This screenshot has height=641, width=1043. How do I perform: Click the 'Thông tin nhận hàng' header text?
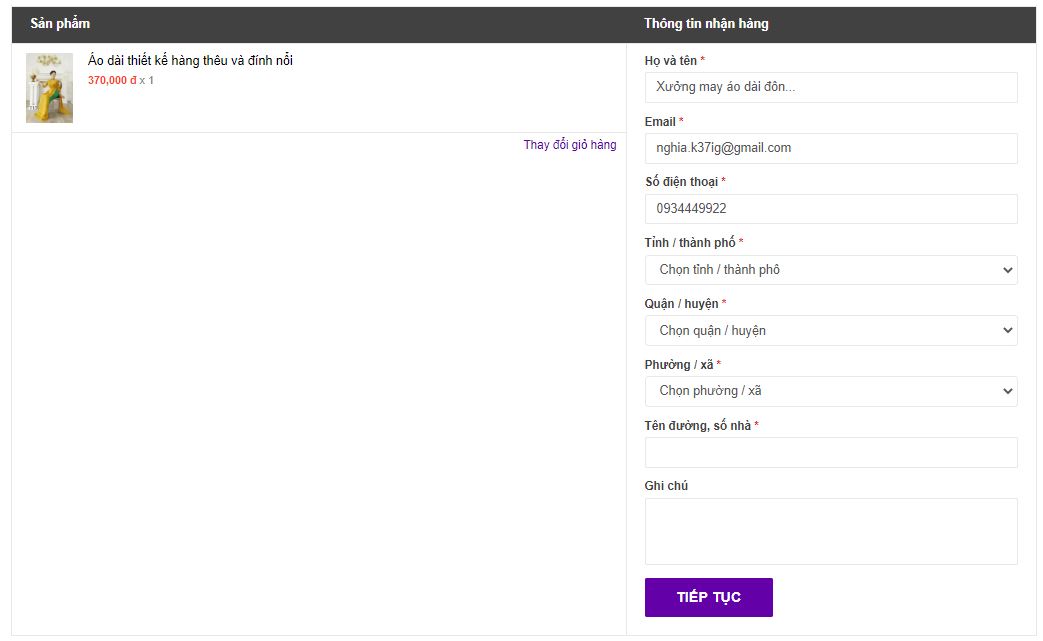point(706,24)
